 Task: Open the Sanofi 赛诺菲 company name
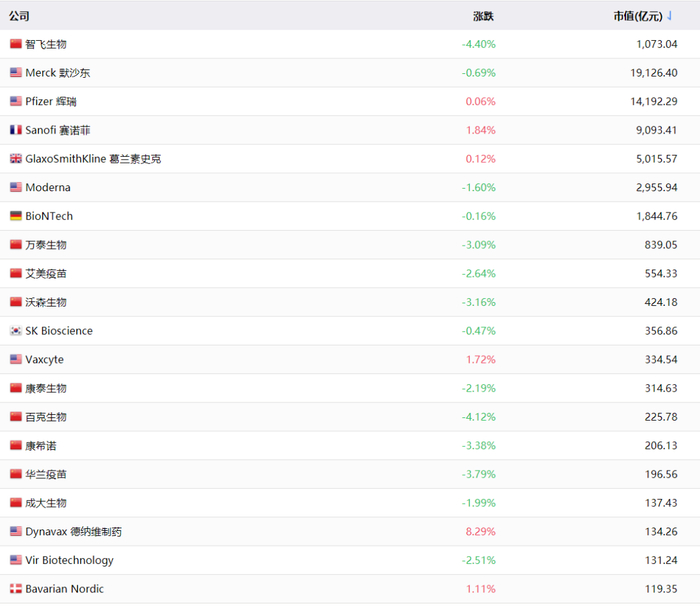pyautogui.click(x=58, y=130)
